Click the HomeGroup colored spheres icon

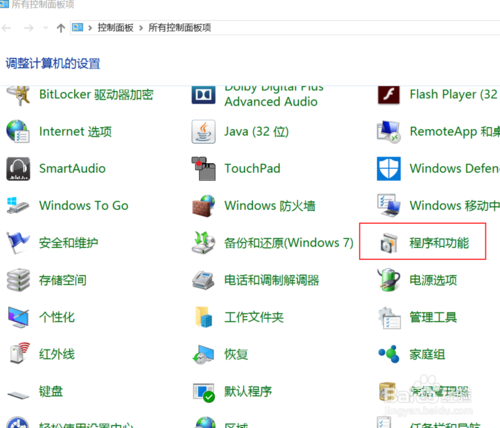point(389,354)
